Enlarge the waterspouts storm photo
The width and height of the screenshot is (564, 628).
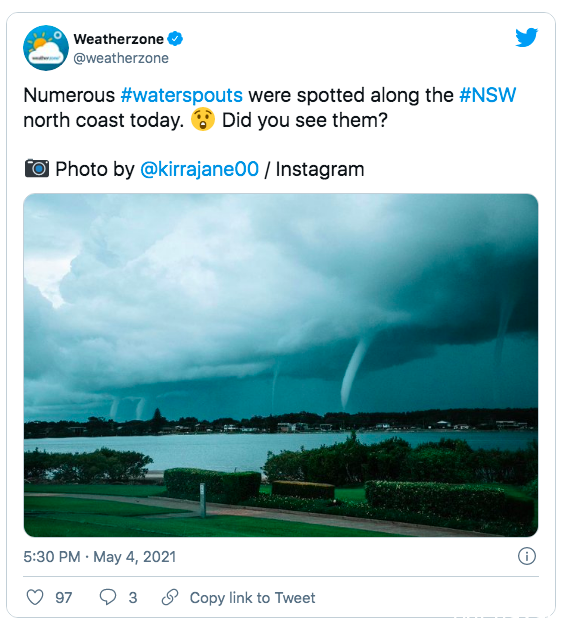pyautogui.click(x=281, y=365)
